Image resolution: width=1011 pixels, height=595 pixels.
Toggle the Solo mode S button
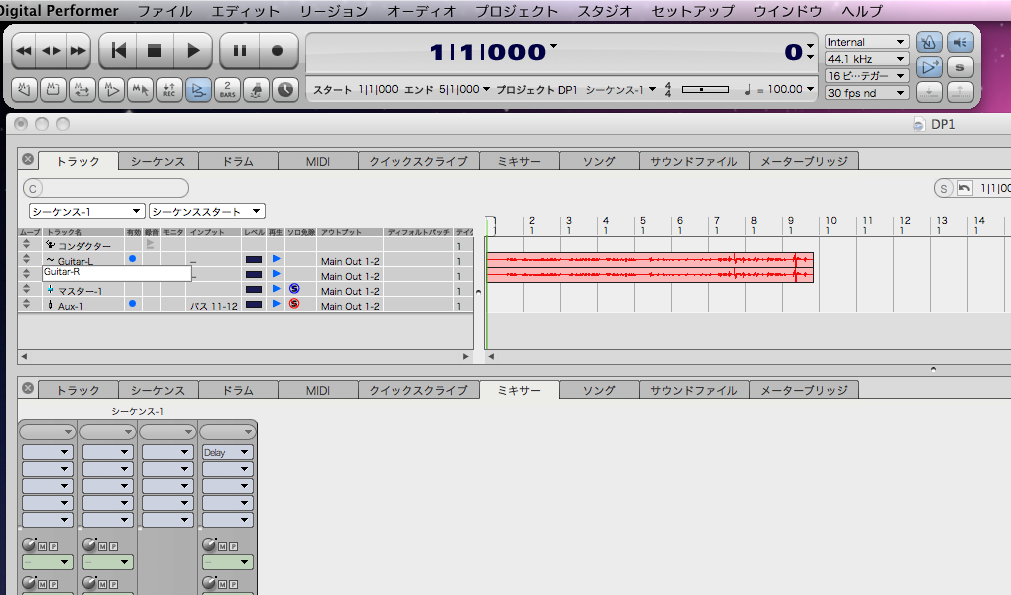tap(960, 67)
